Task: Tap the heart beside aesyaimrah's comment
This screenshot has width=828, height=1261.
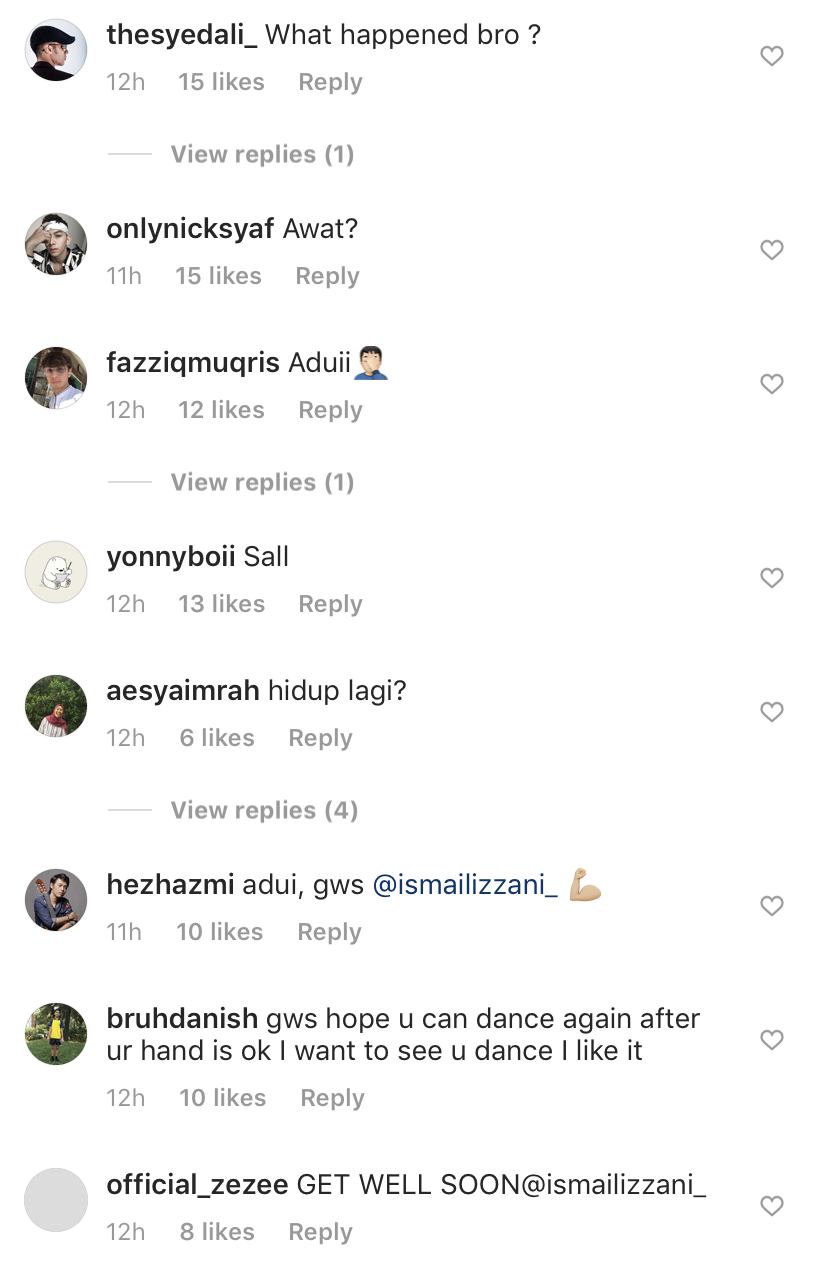Action: (x=771, y=712)
